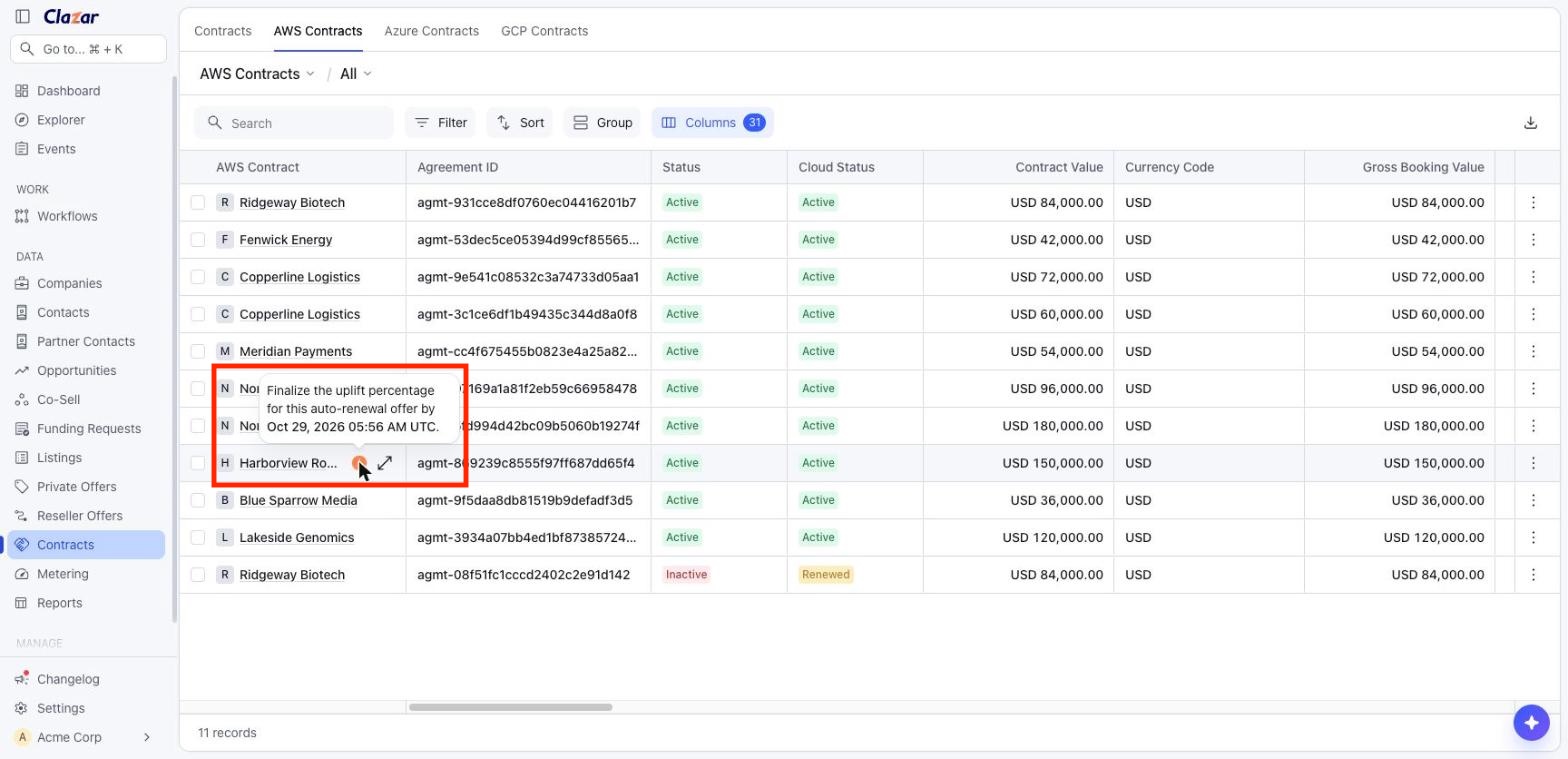Viewport: 1568px width, 759px height.
Task: Open Changelog megaphone icon
Action: (x=22, y=679)
